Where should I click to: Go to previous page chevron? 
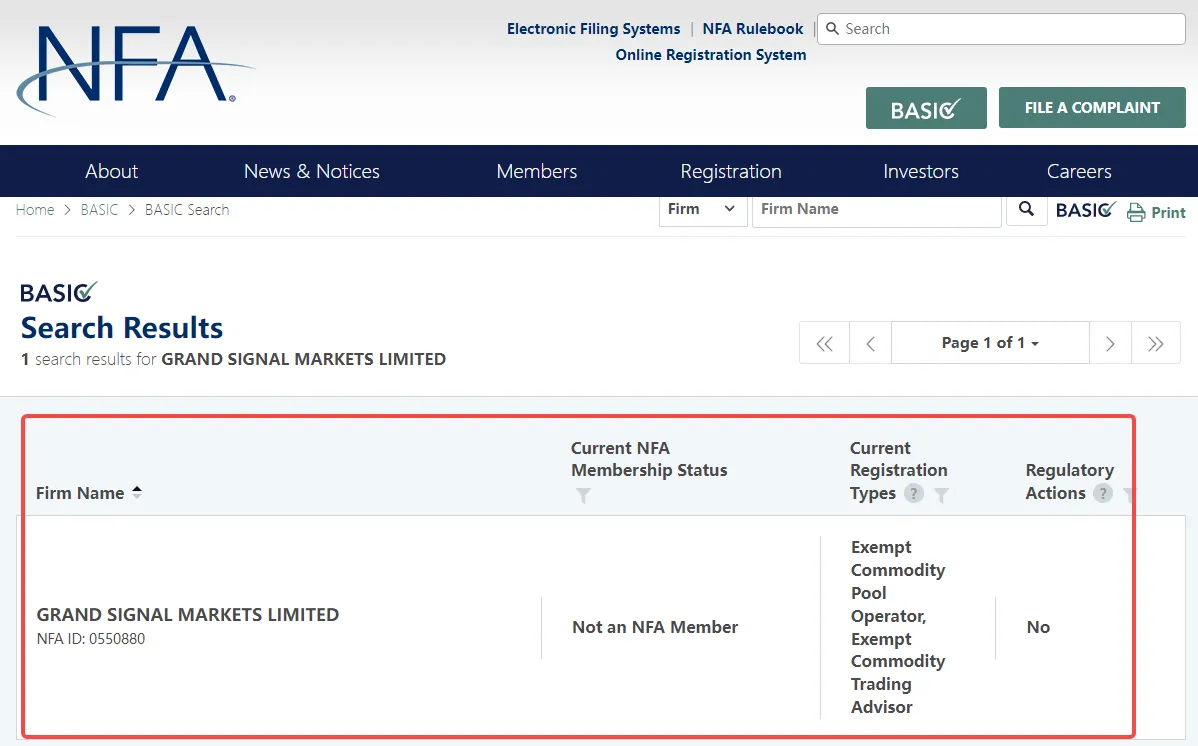click(x=870, y=343)
